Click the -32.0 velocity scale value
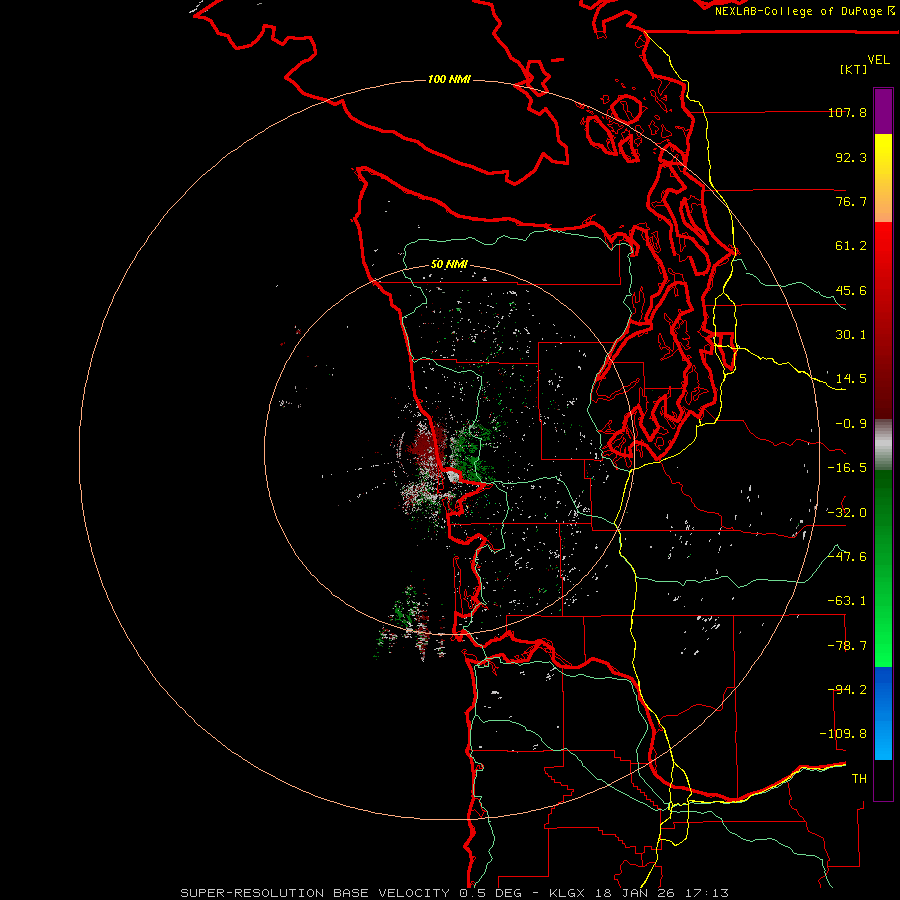The image size is (900, 900). (x=847, y=513)
